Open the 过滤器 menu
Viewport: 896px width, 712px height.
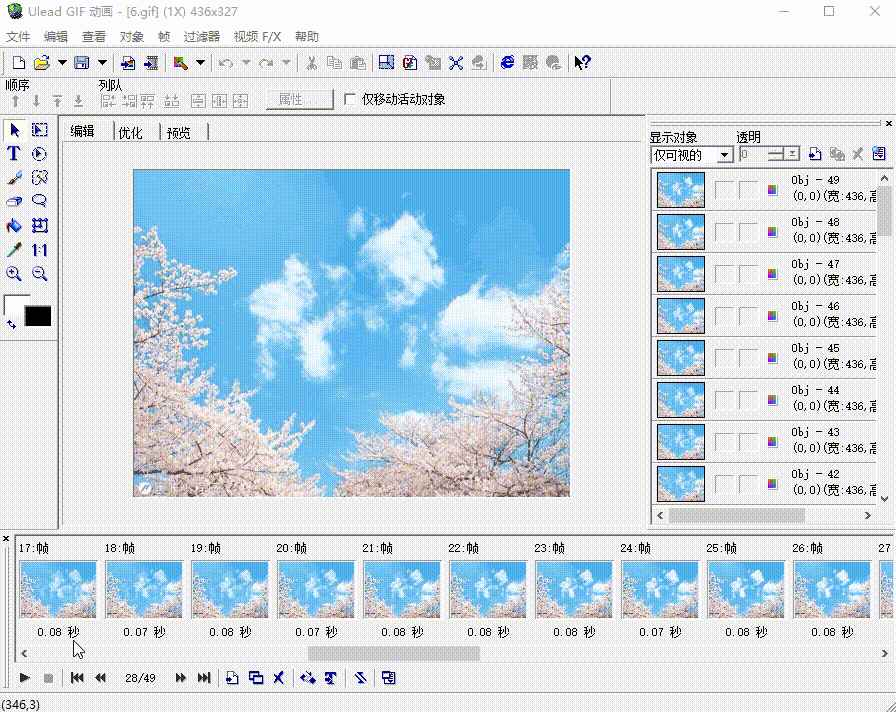[201, 37]
